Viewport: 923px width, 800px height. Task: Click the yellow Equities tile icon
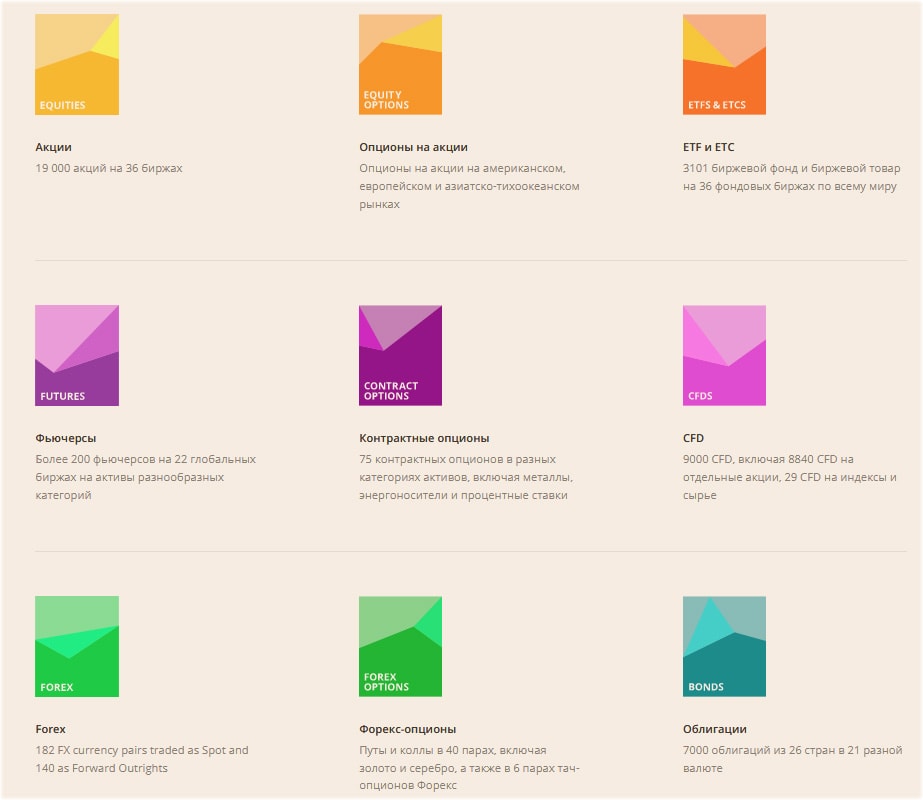click(77, 64)
